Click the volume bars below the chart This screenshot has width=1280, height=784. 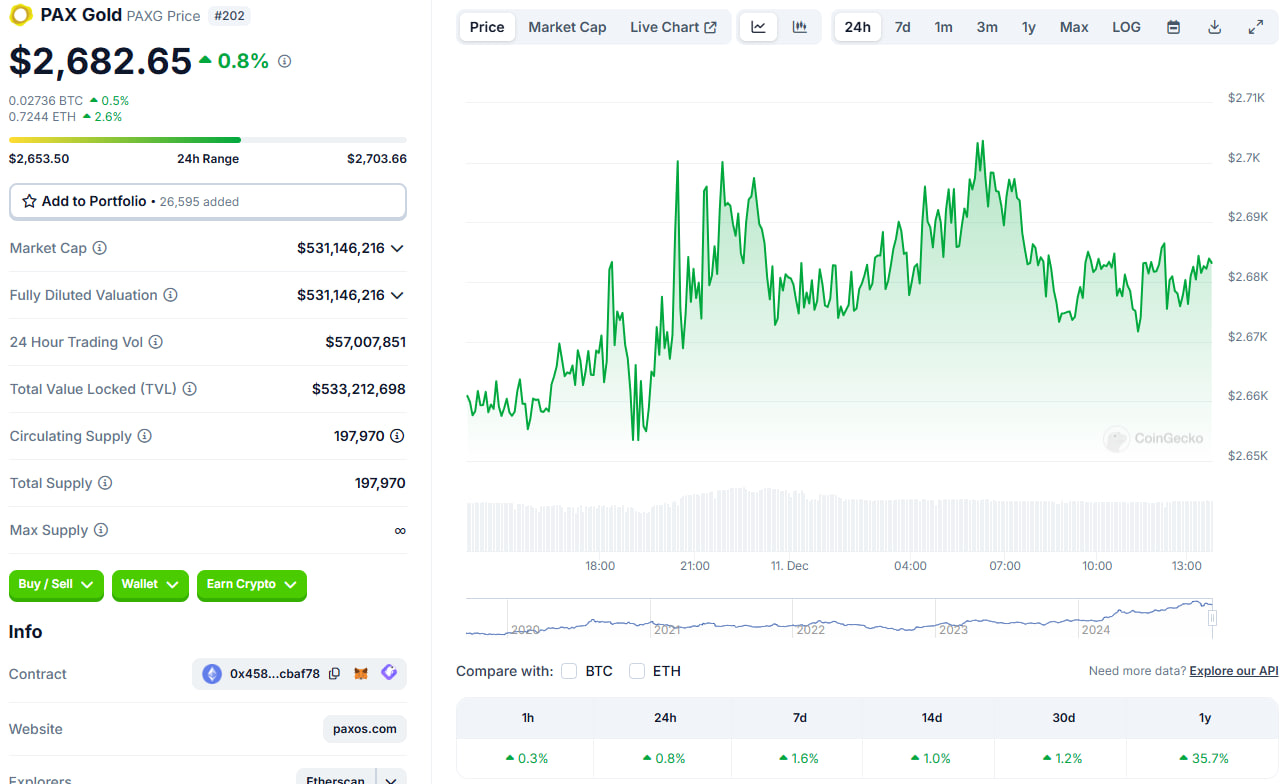(839, 520)
